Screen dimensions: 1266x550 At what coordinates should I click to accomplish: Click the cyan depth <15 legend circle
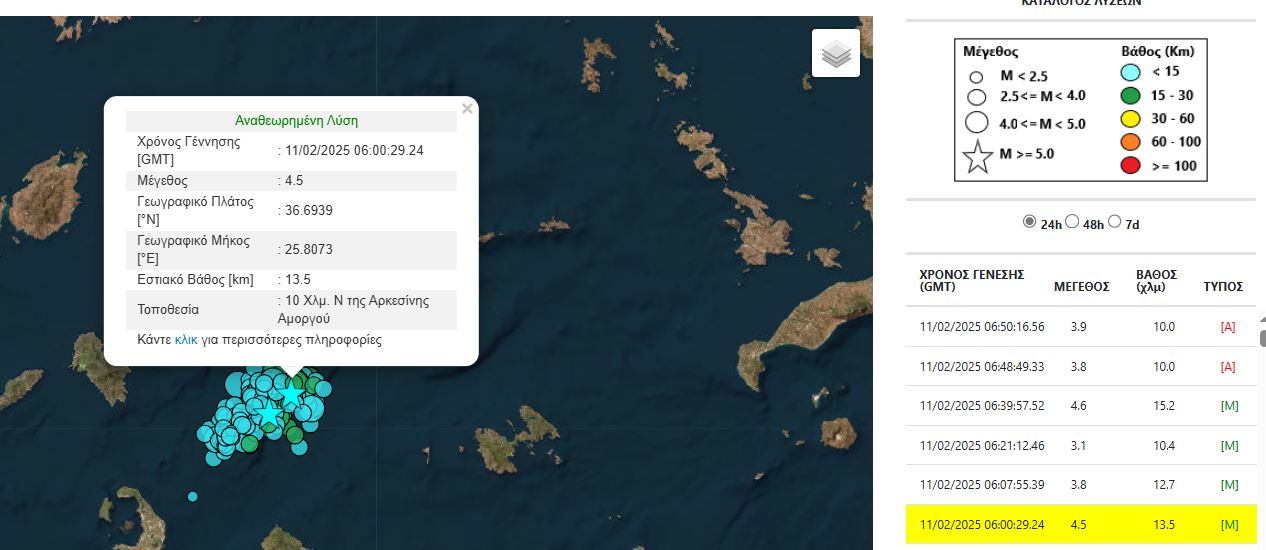1130,72
